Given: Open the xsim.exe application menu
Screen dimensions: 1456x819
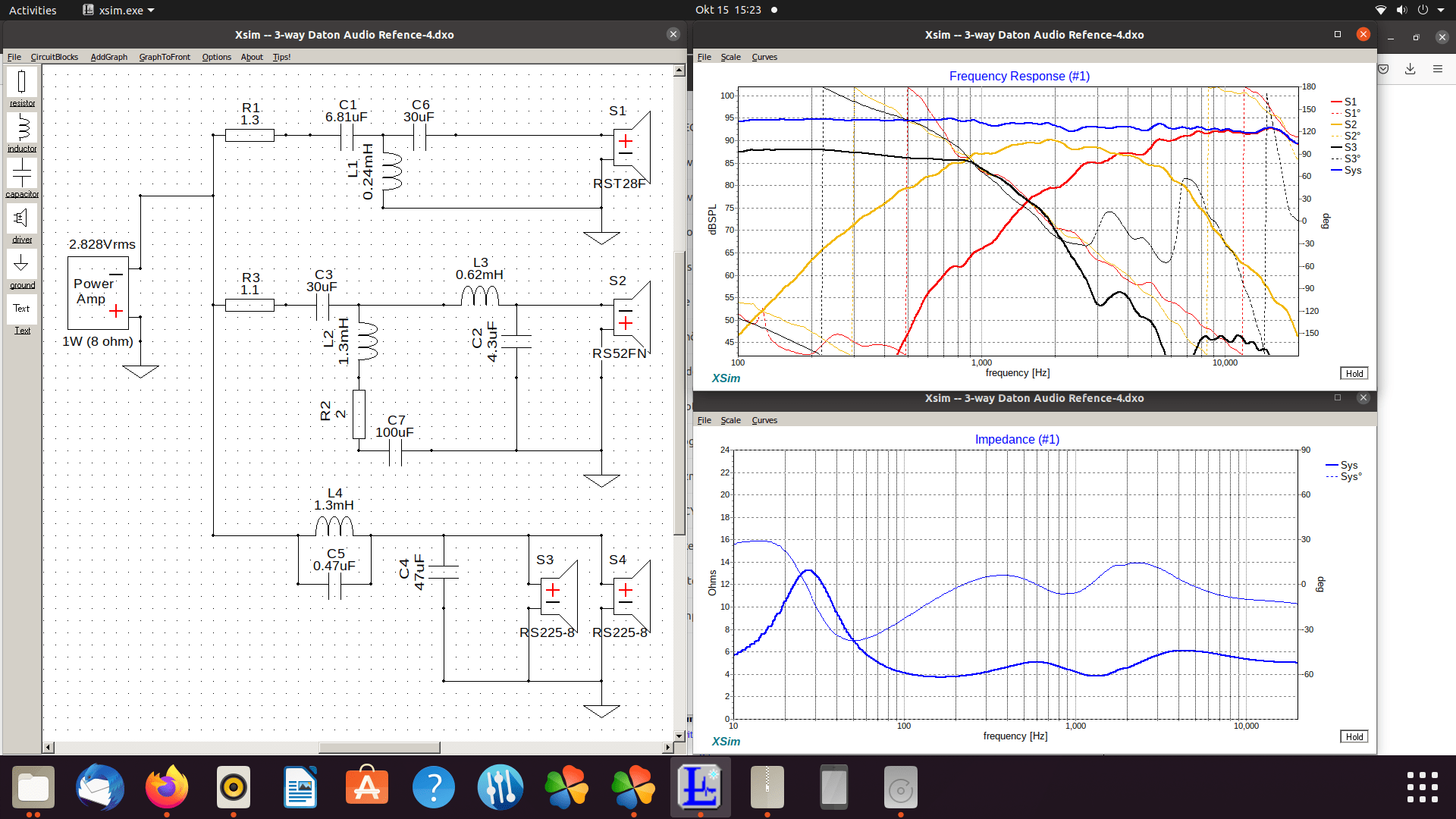Looking at the screenshot, I should coord(118,10).
